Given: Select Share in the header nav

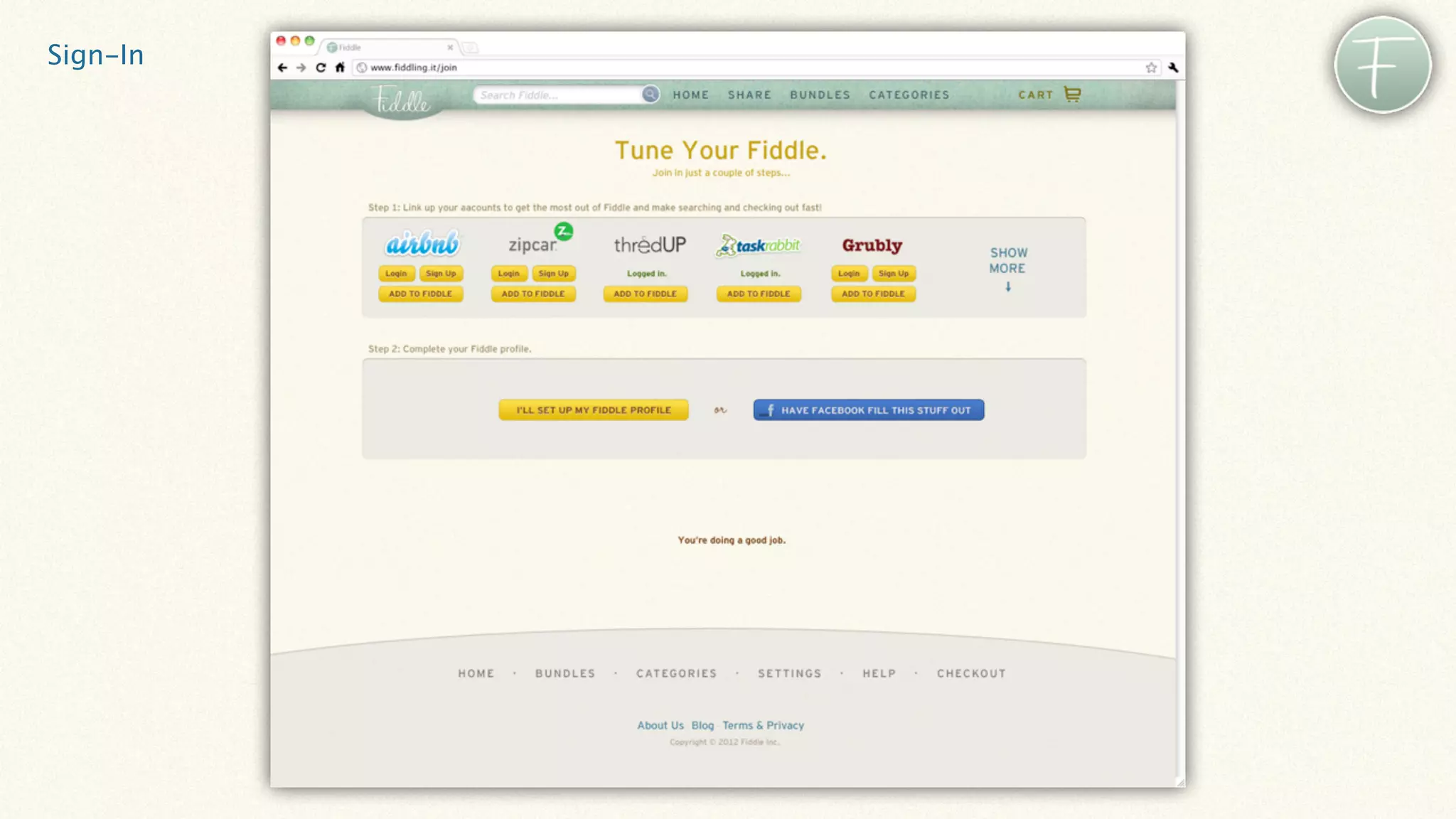Looking at the screenshot, I should click(x=749, y=95).
